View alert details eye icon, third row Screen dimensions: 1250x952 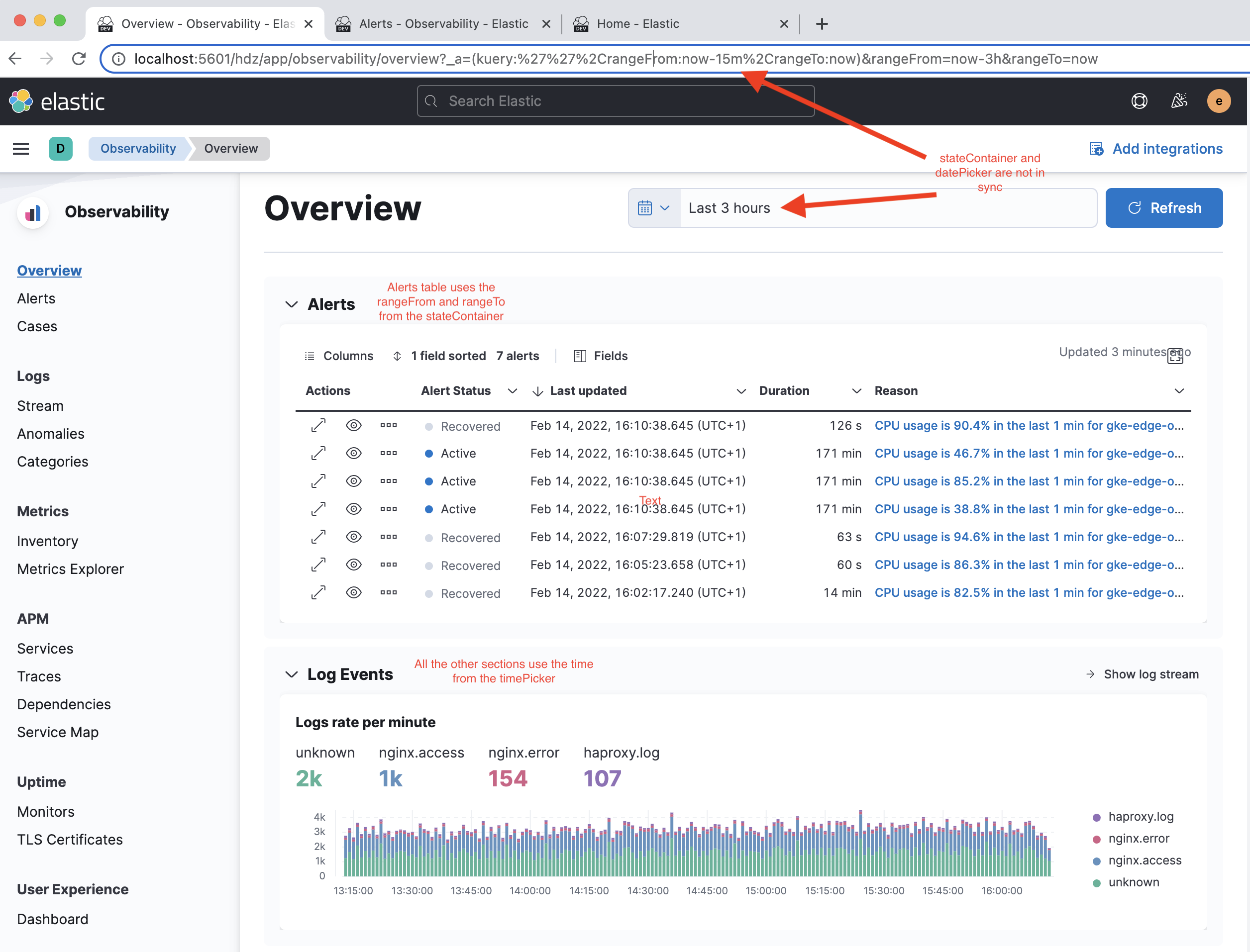353,481
